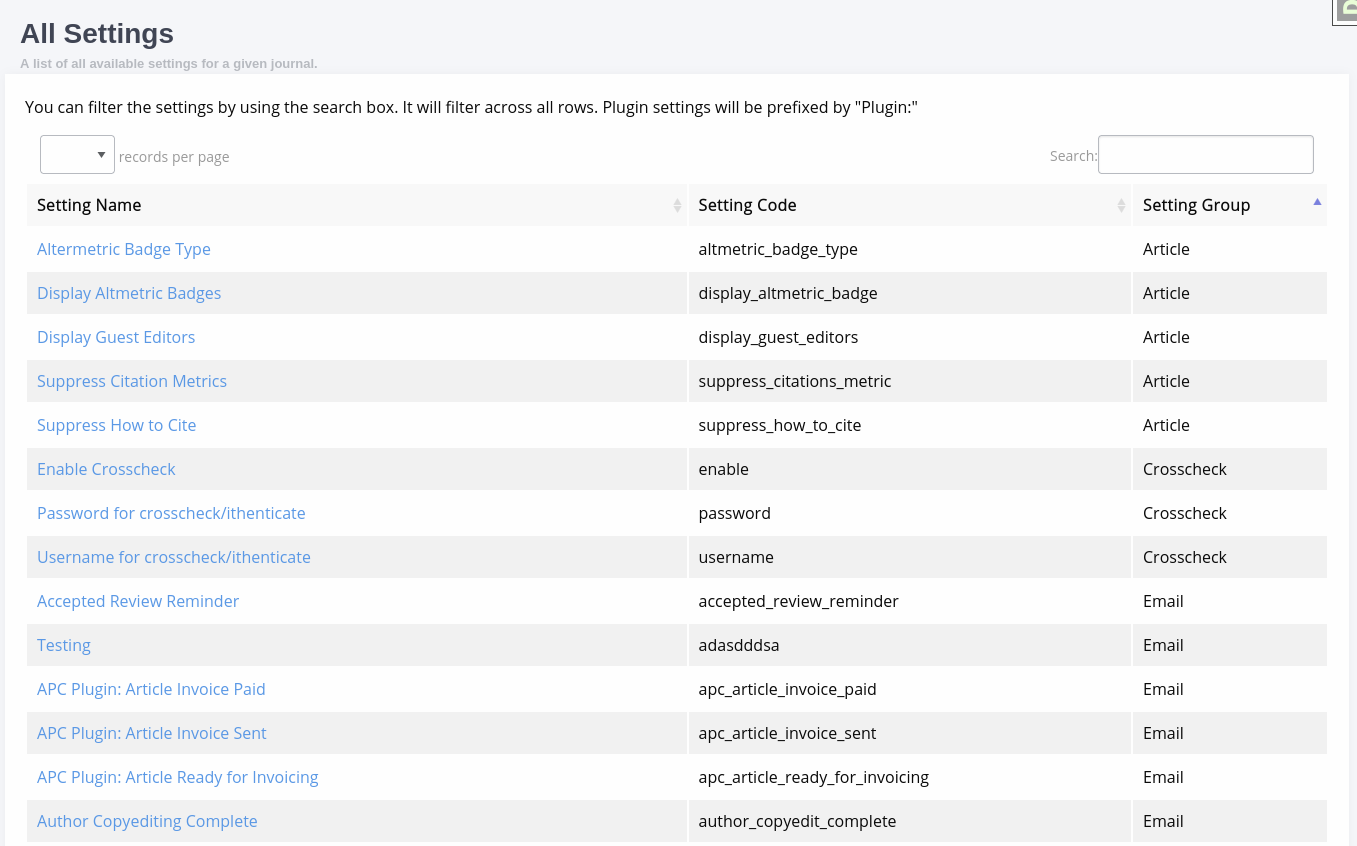The image size is (1357, 846).
Task: Select the suppress_citations_metric code cell
Action: pos(910,381)
